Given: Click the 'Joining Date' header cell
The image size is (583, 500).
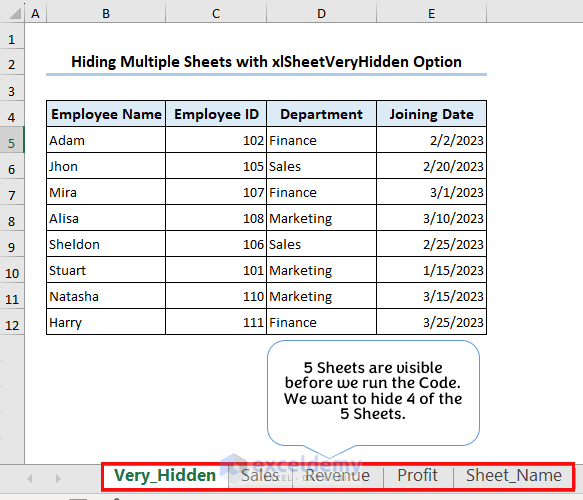Looking at the screenshot, I should (431, 114).
